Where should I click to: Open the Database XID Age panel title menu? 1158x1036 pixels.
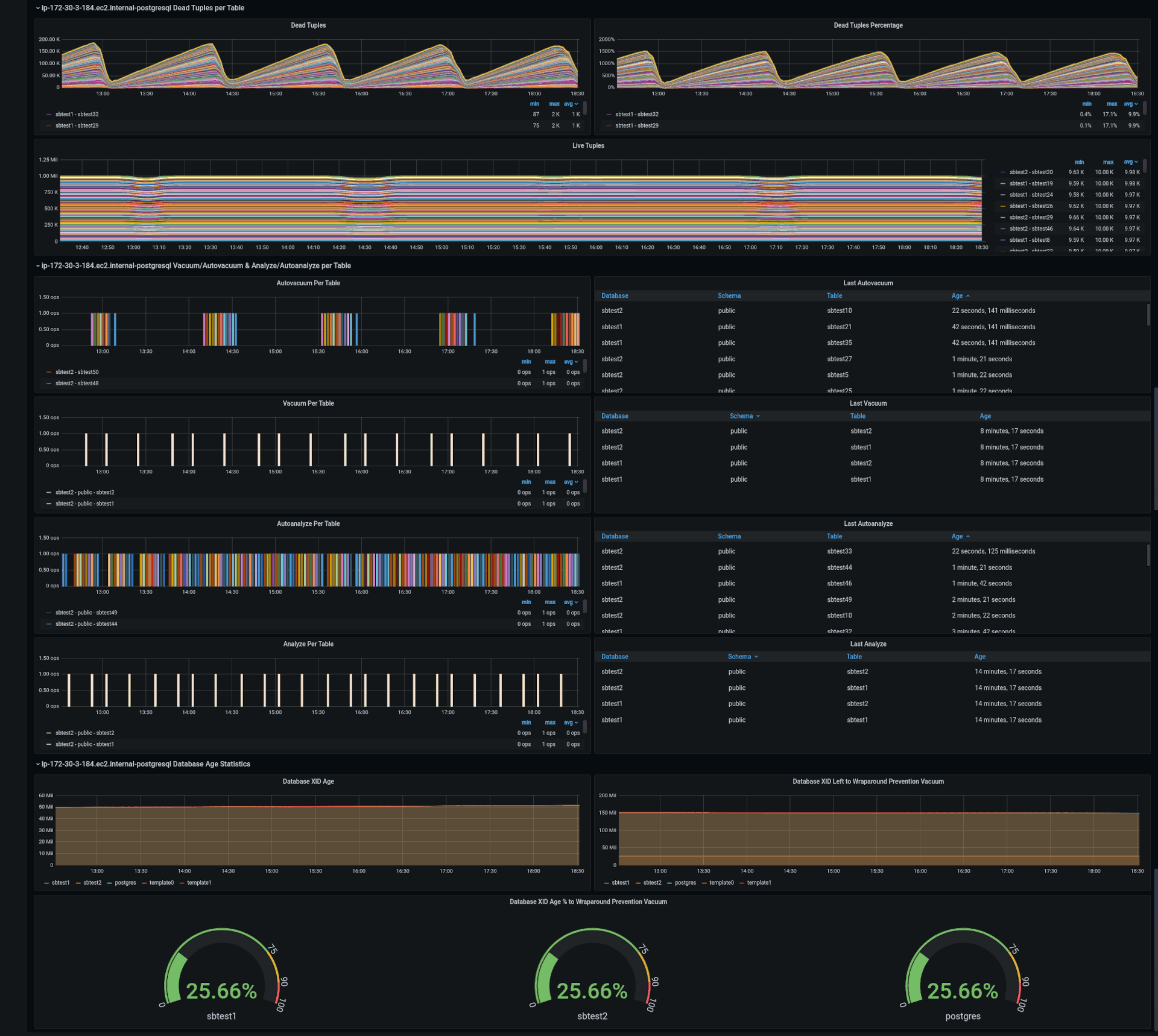click(x=308, y=782)
